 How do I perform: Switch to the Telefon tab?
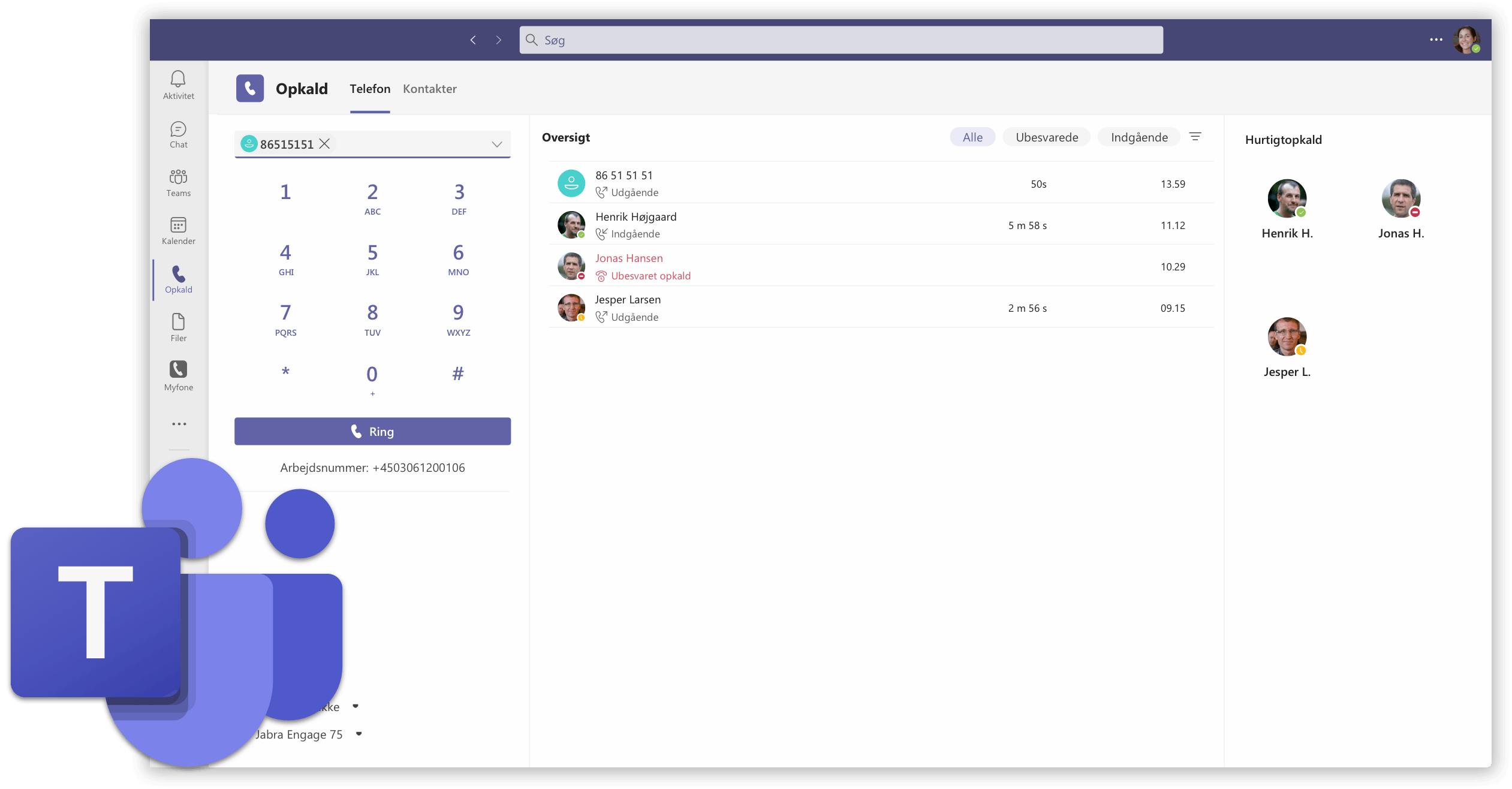370,89
